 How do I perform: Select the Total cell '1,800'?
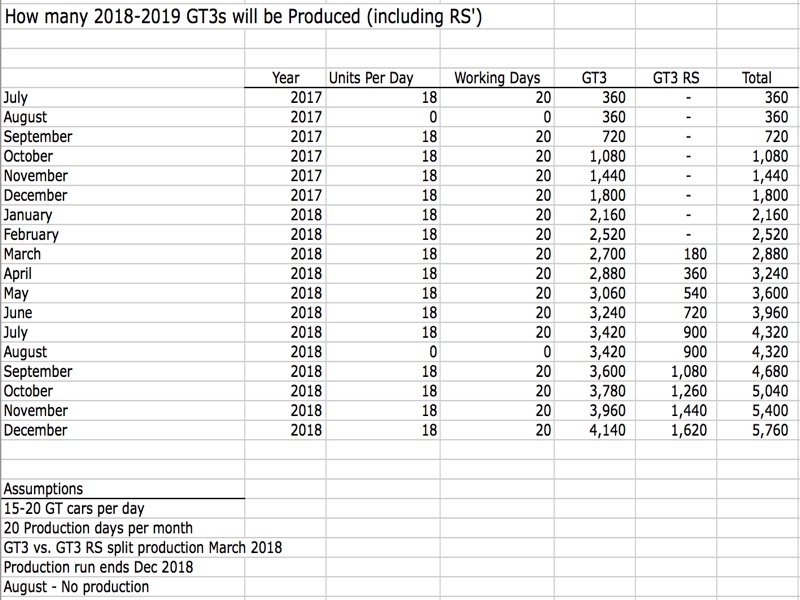coord(770,195)
